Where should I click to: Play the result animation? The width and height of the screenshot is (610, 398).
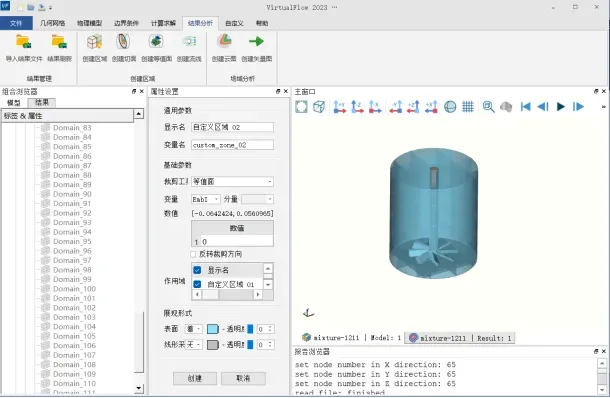click(x=561, y=107)
